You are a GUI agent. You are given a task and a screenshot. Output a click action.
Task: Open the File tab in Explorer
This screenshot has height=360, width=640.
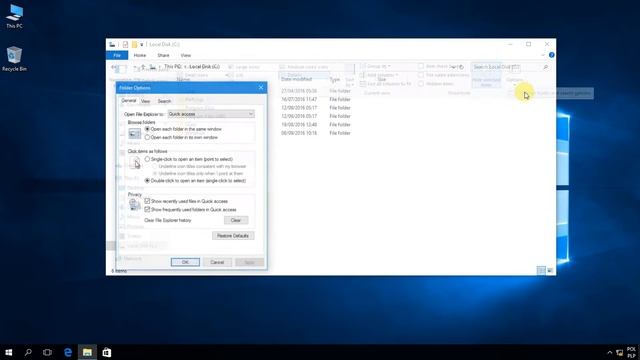click(x=117, y=55)
